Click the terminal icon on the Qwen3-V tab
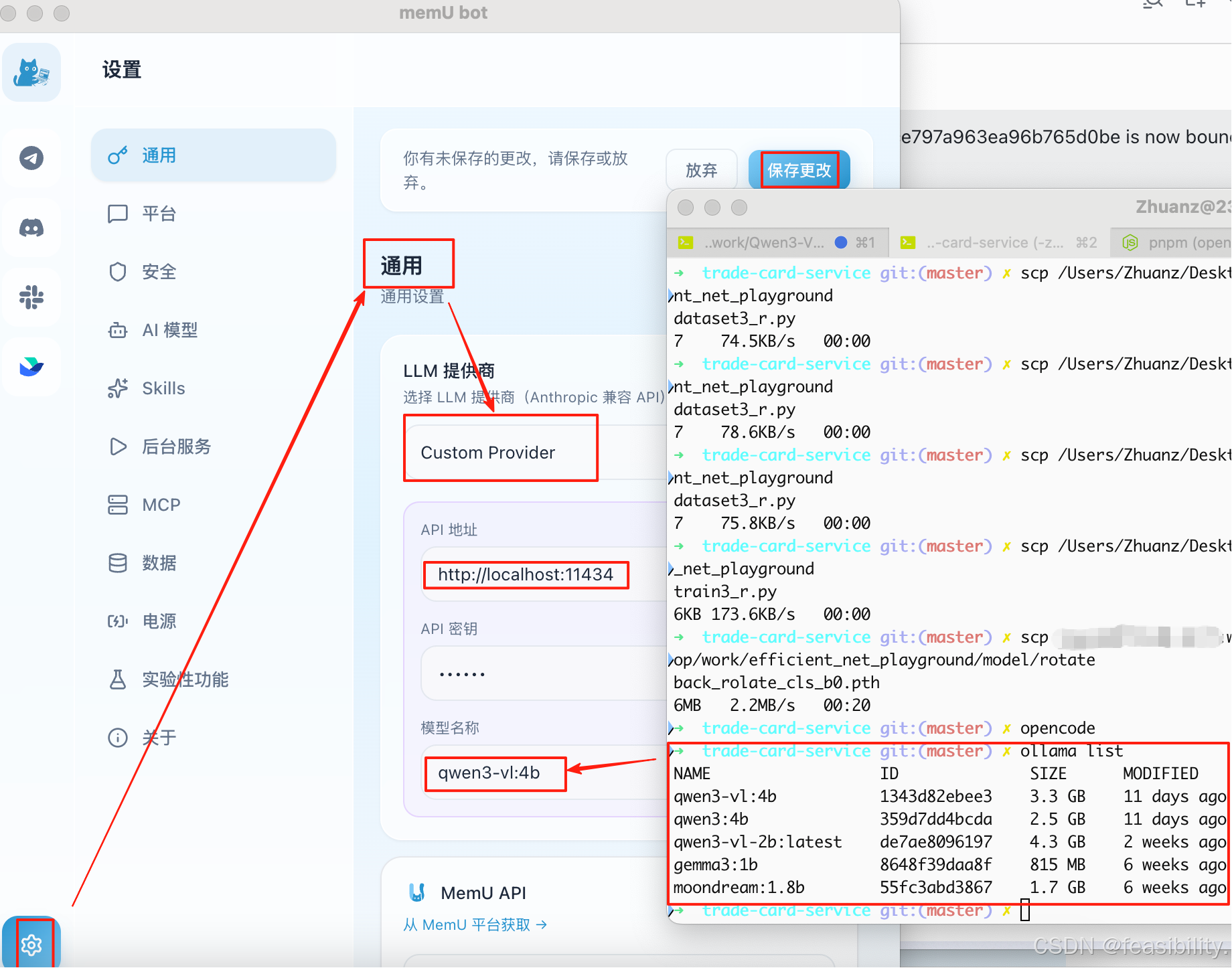The width and height of the screenshot is (1232, 968). click(x=686, y=242)
